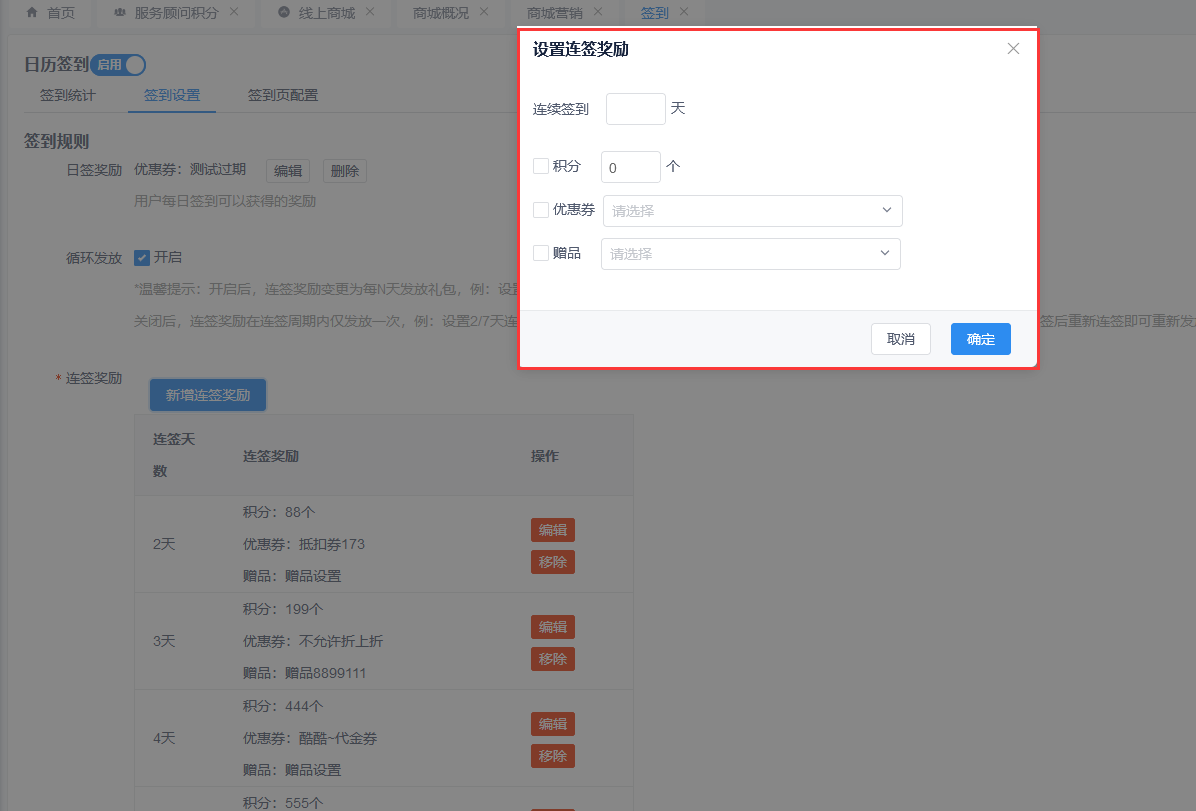Click the 3天 cell in table
Viewport: 1196px width, 811px height.
point(164,641)
